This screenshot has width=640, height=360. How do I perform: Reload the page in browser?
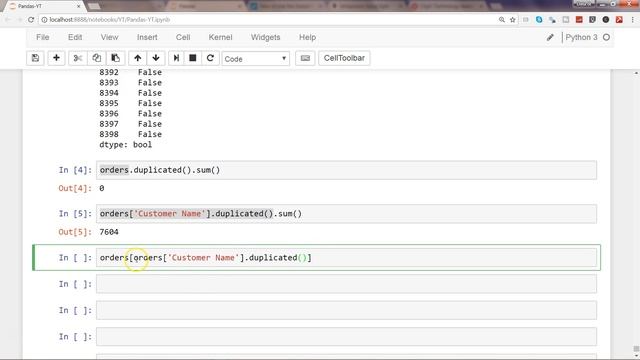coord(31,20)
